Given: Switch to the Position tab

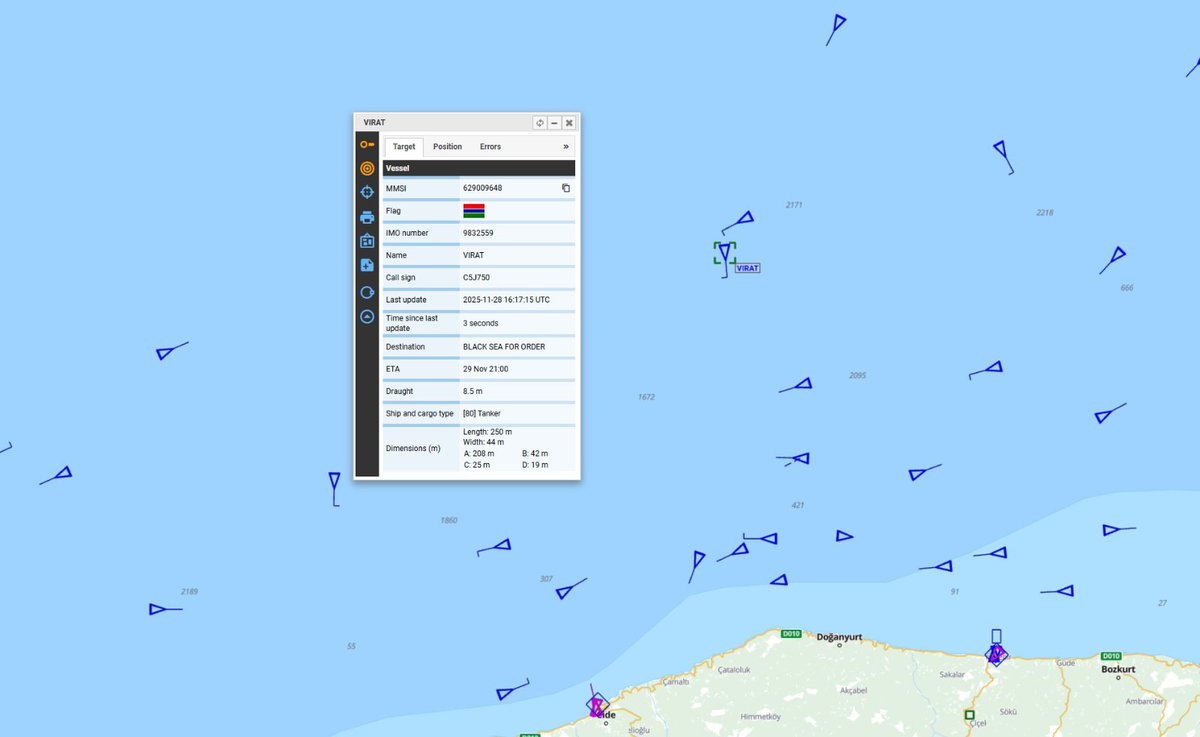Looking at the screenshot, I should [x=447, y=146].
